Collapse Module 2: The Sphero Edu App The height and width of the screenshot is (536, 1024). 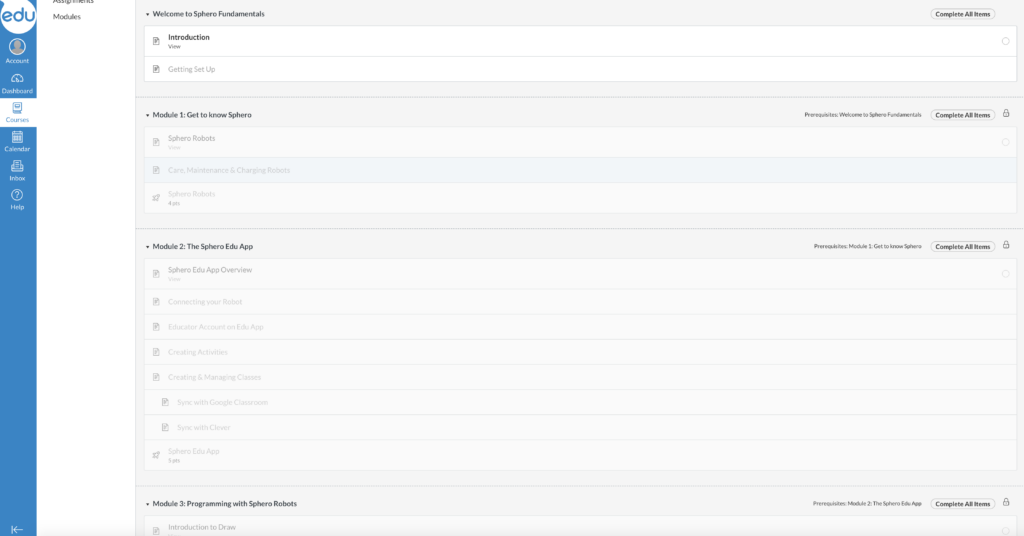(x=148, y=247)
